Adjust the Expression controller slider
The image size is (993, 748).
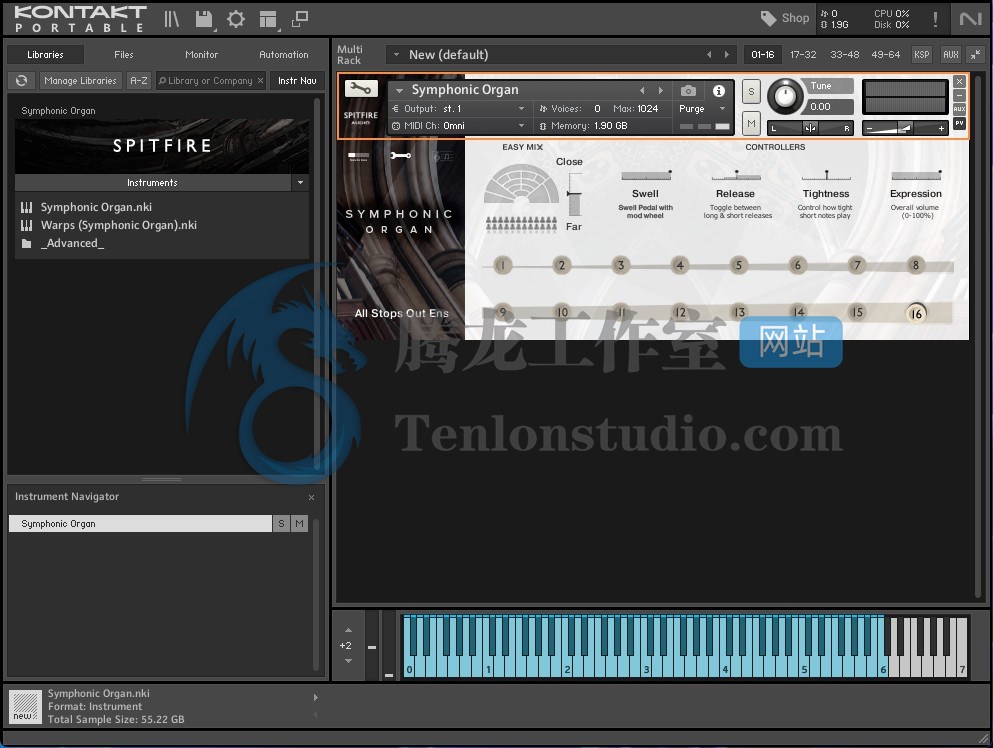coord(916,175)
